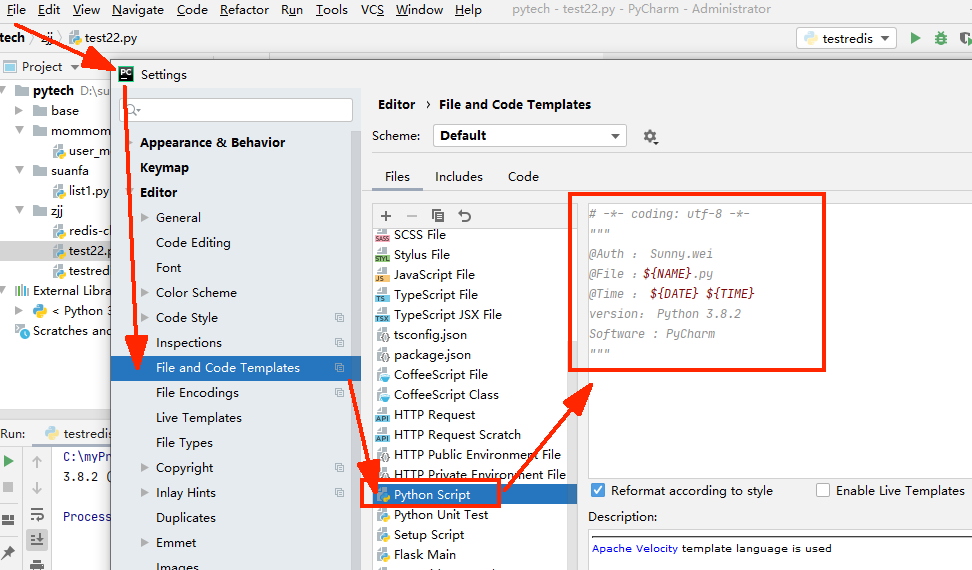Click the Copy template icon
Screen dimensions: 972x570
[438, 216]
